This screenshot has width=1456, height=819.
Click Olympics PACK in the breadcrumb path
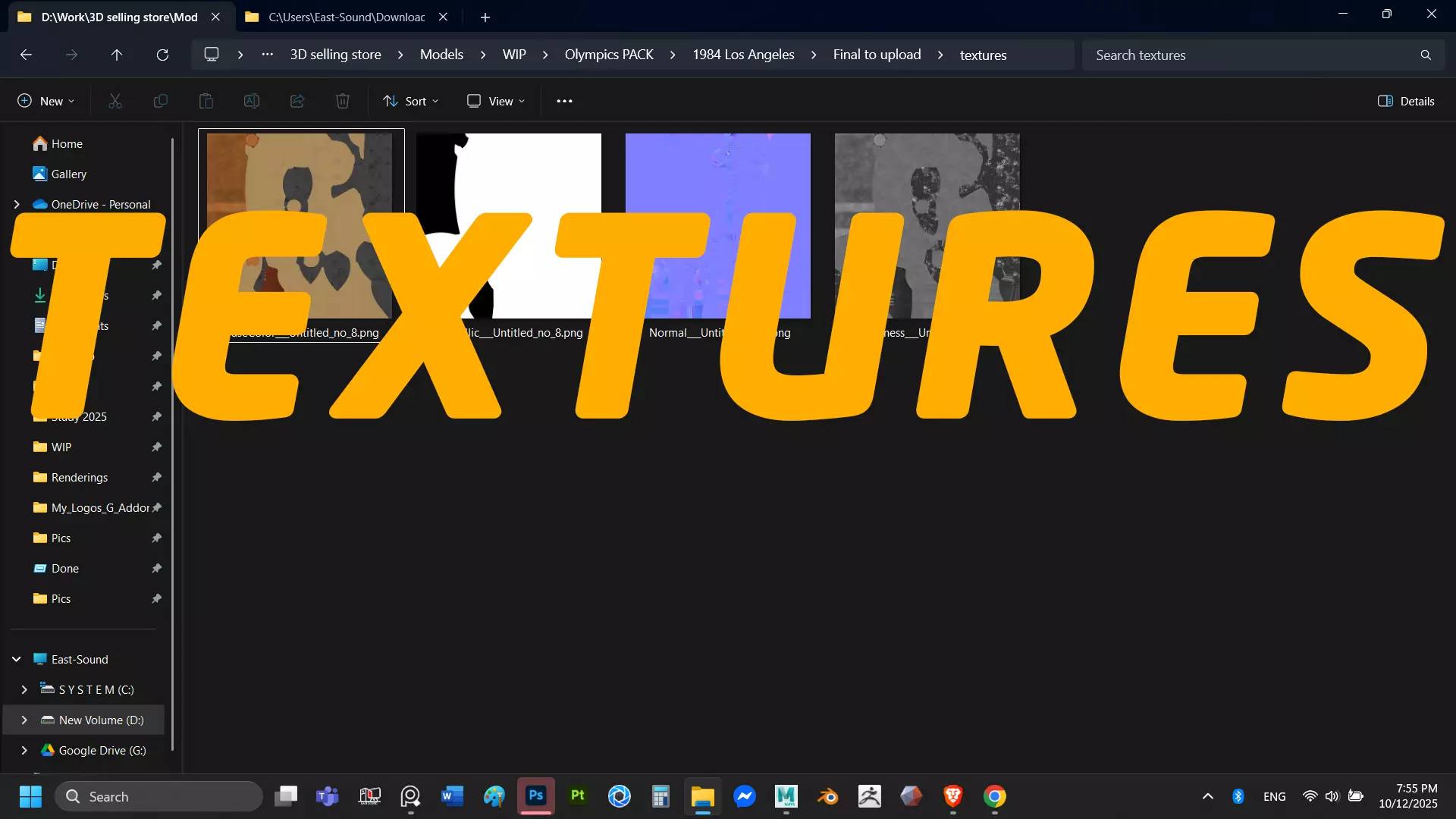[609, 55]
